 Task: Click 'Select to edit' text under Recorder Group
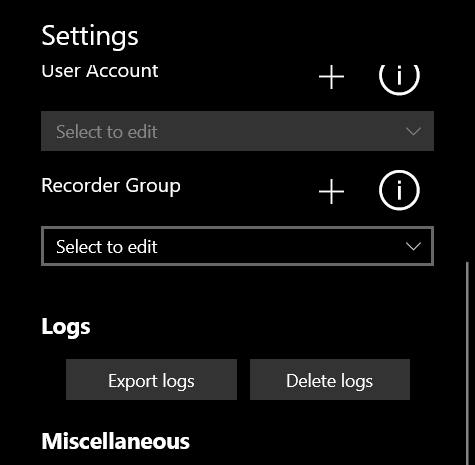pyautogui.click(x=107, y=247)
